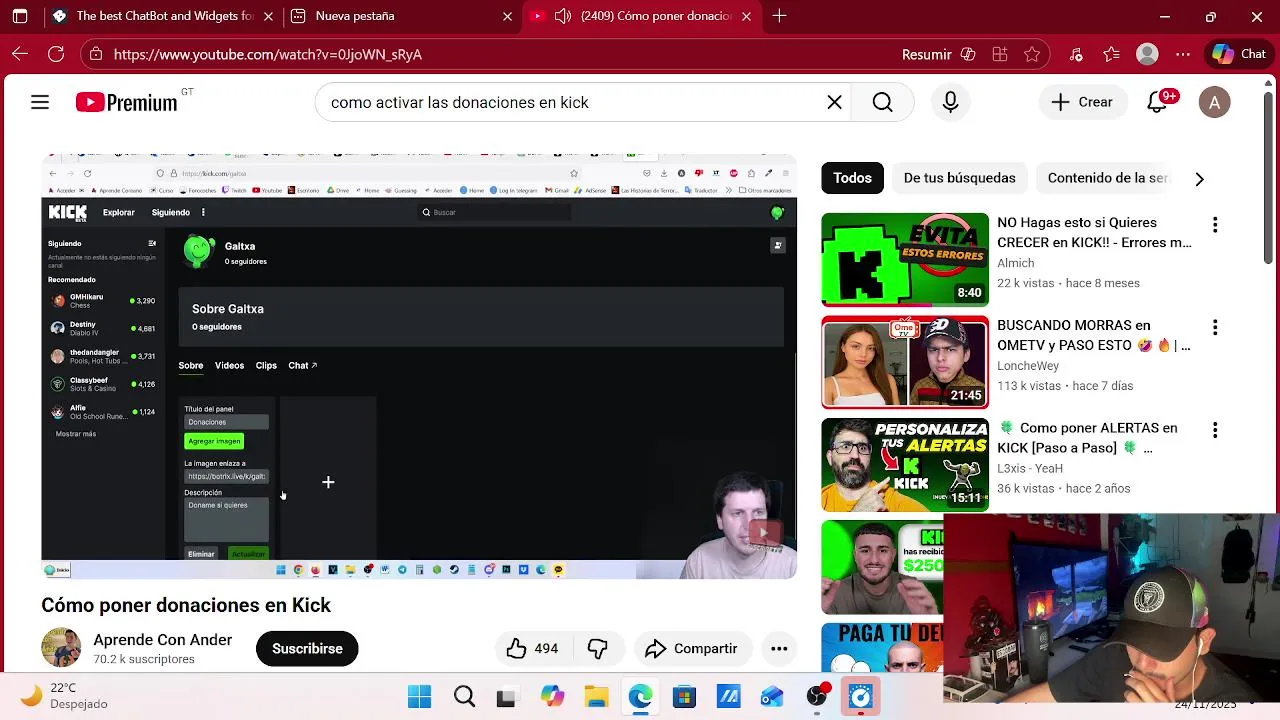
Task: Open NO Hagas esto si Quieres CRECER title
Action: click(1094, 232)
